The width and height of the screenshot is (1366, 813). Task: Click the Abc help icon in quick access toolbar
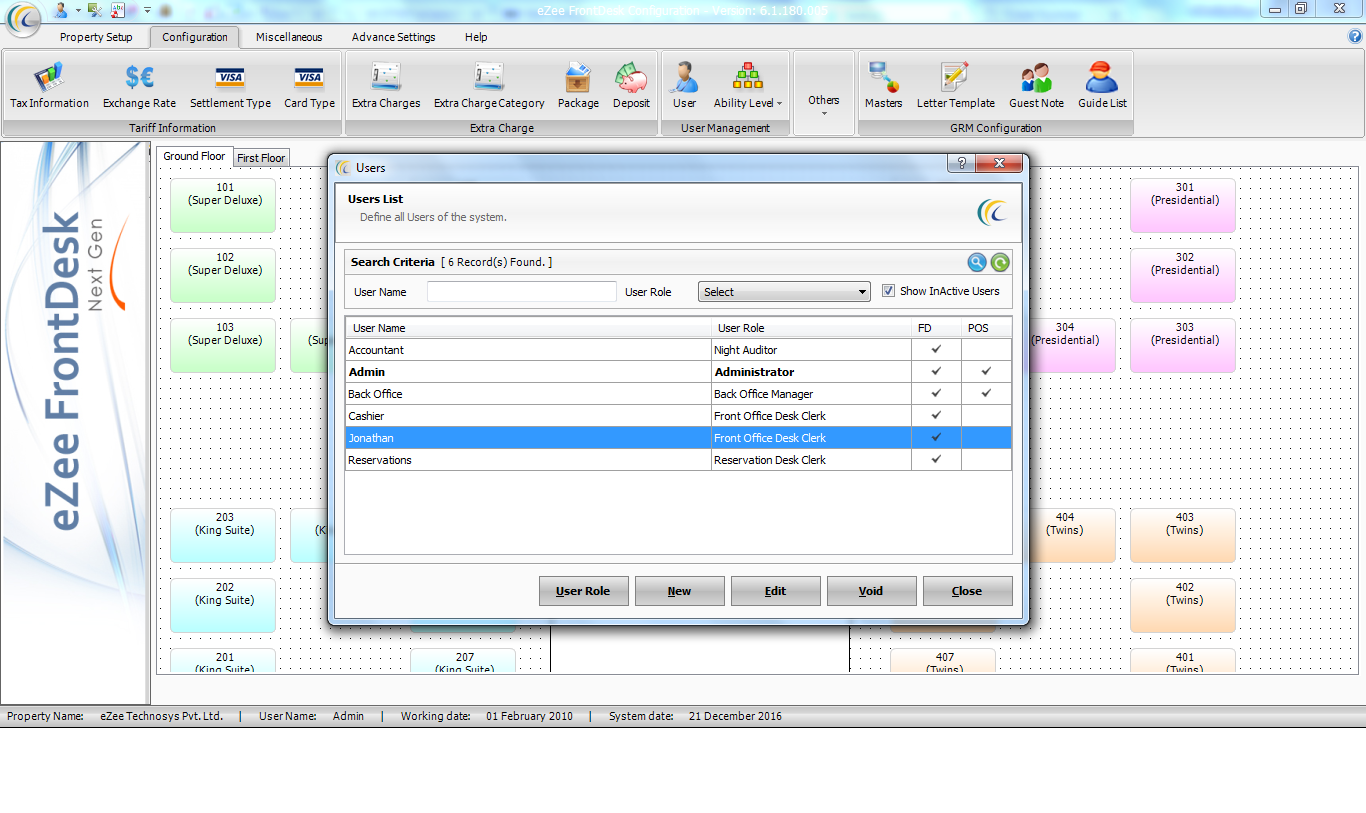tap(118, 9)
